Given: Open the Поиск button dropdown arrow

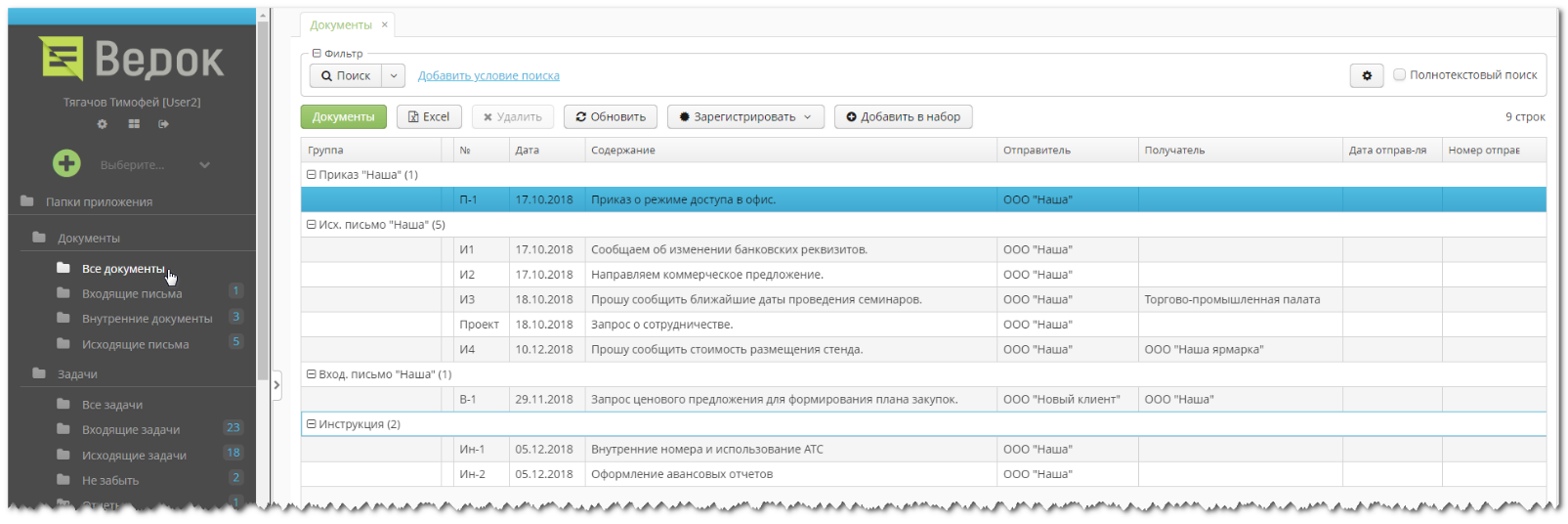Looking at the screenshot, I should pyautogui.click(x=393, y=75).
